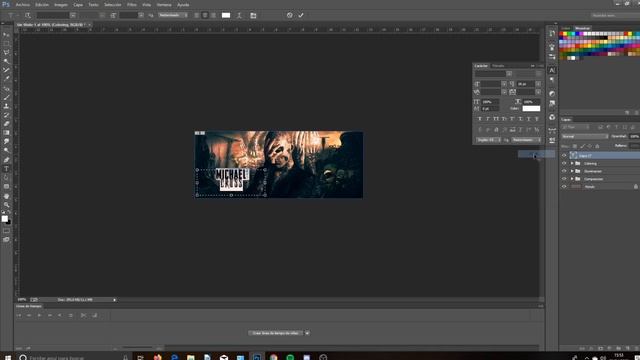The image size is (640, 360).
Task: Toggle underline in the Character panel
Action: [528, 119]
